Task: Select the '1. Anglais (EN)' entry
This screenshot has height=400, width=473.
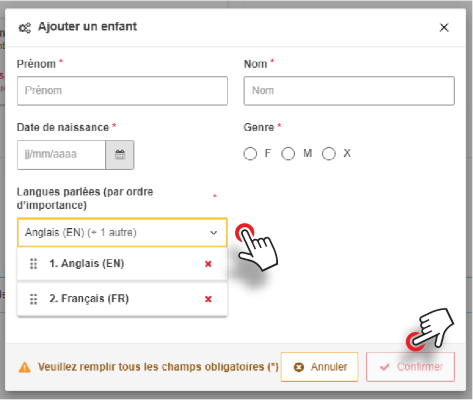Action: (x=122, y=264)
